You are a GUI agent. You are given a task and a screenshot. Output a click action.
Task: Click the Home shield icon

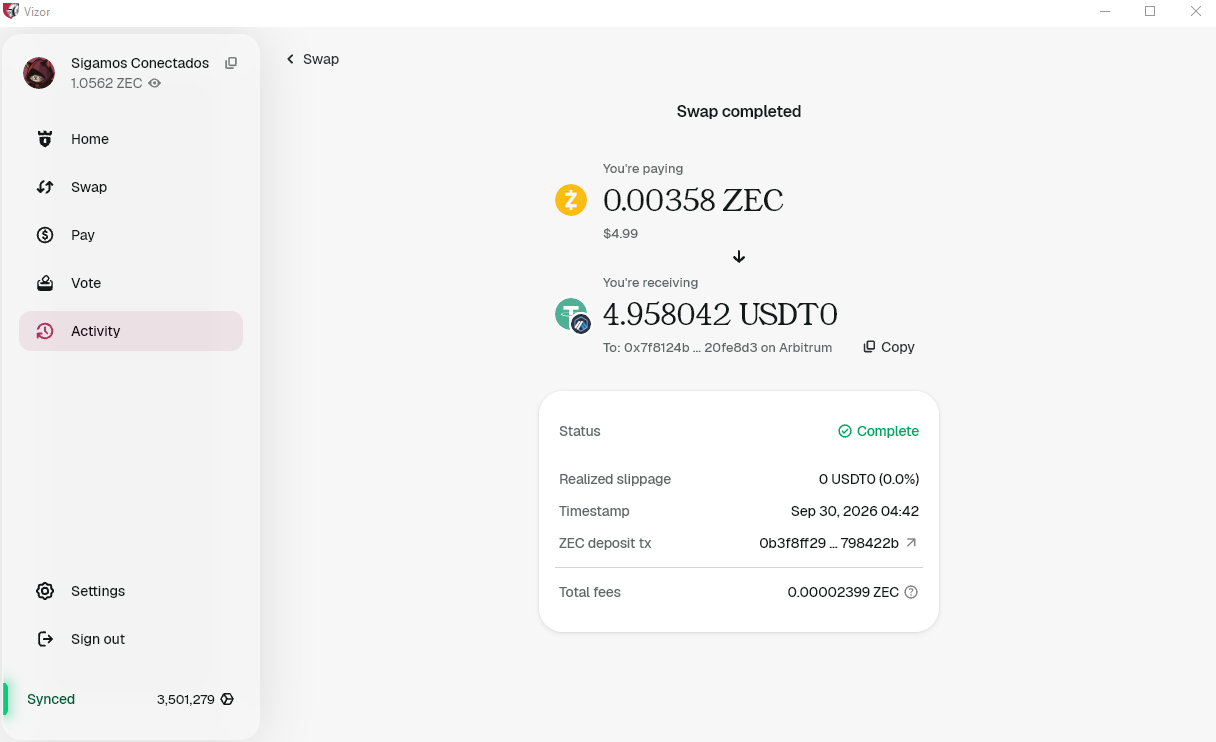pos(45,139)
